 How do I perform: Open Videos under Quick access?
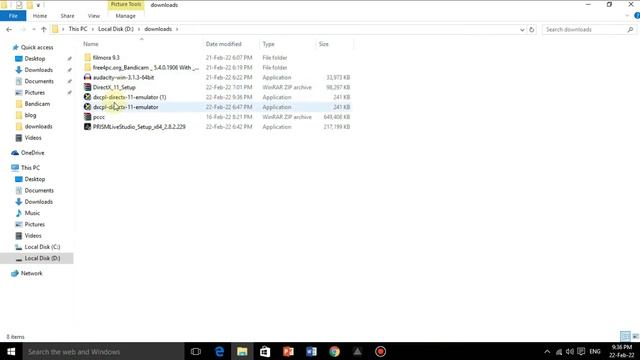coord(33,138)
